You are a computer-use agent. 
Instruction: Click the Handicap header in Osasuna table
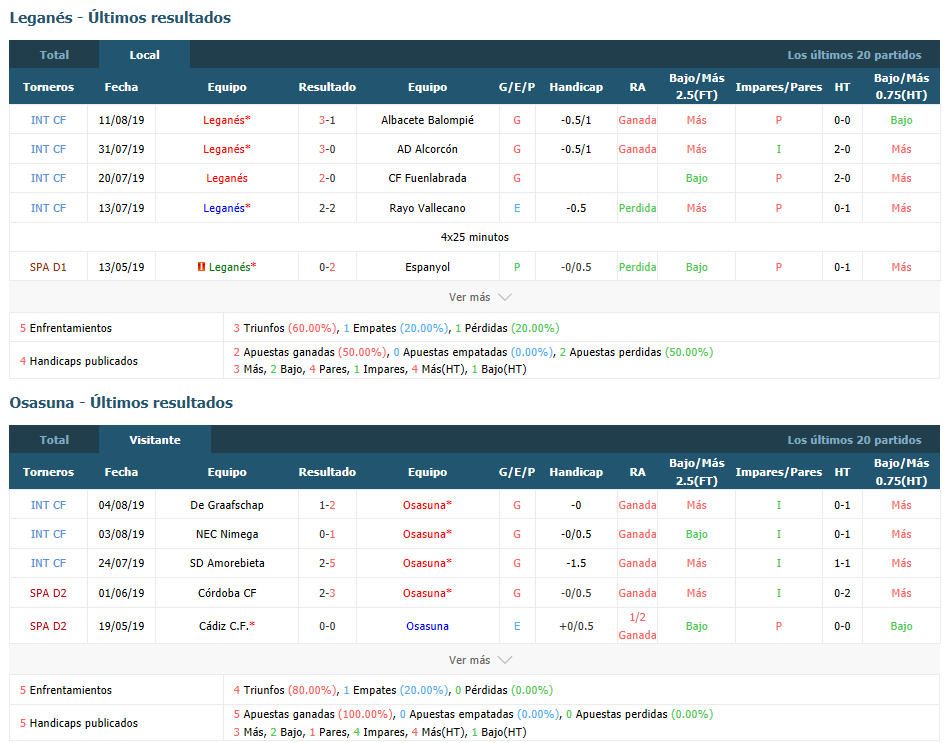576,472
